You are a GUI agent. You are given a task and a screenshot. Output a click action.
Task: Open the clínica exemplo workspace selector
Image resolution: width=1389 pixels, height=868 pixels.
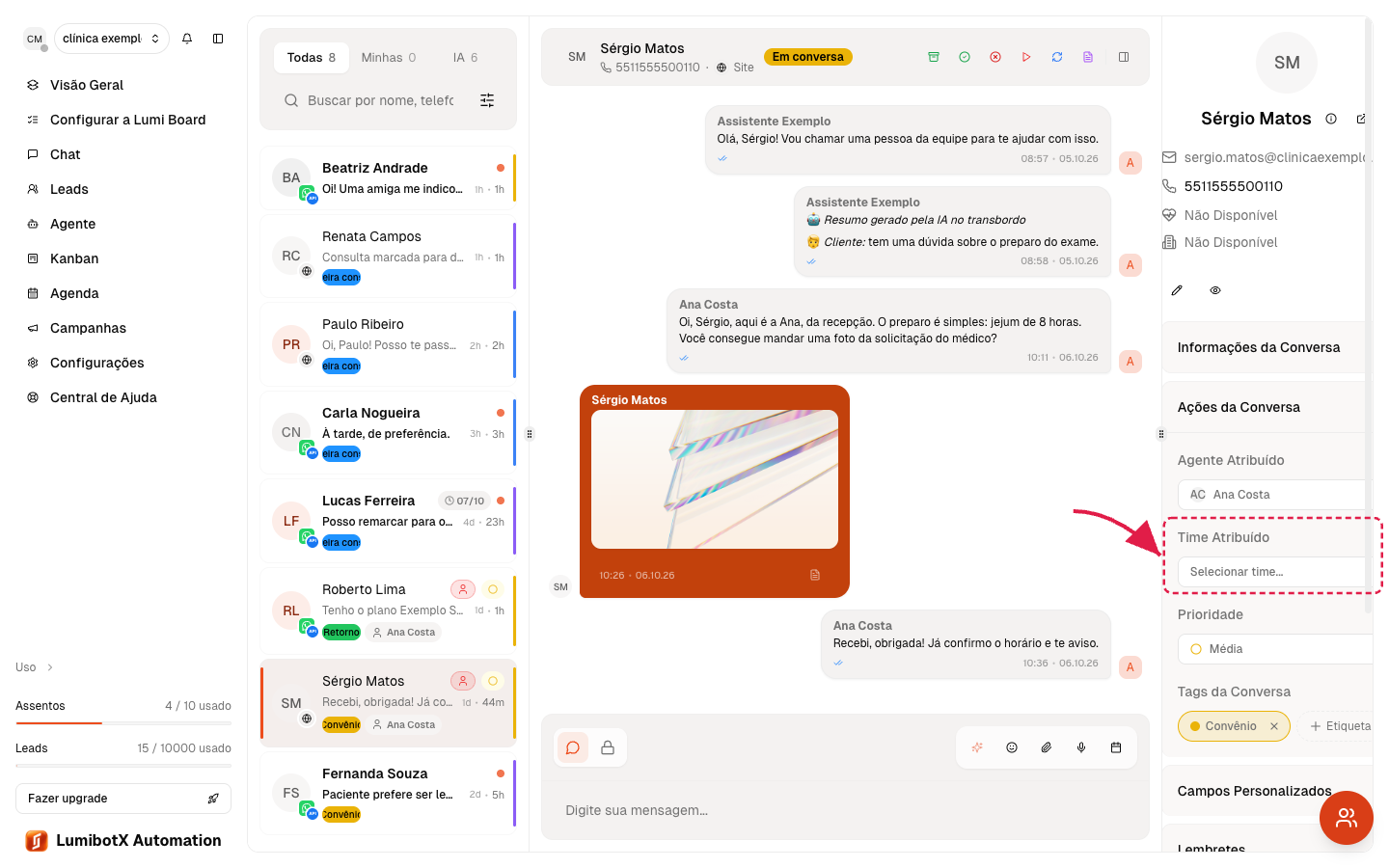coord(111,39)
